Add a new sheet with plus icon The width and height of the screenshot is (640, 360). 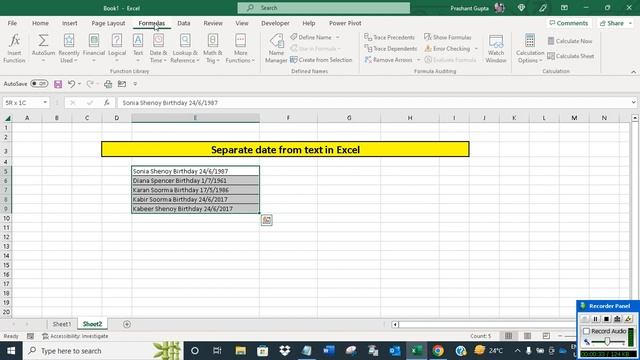127,324
